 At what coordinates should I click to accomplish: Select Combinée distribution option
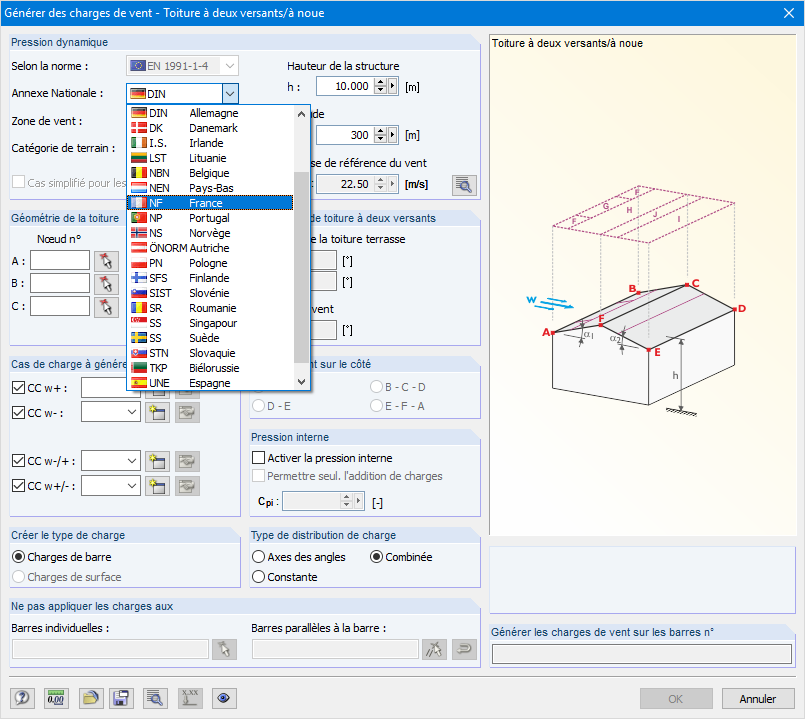pos(376,557)
